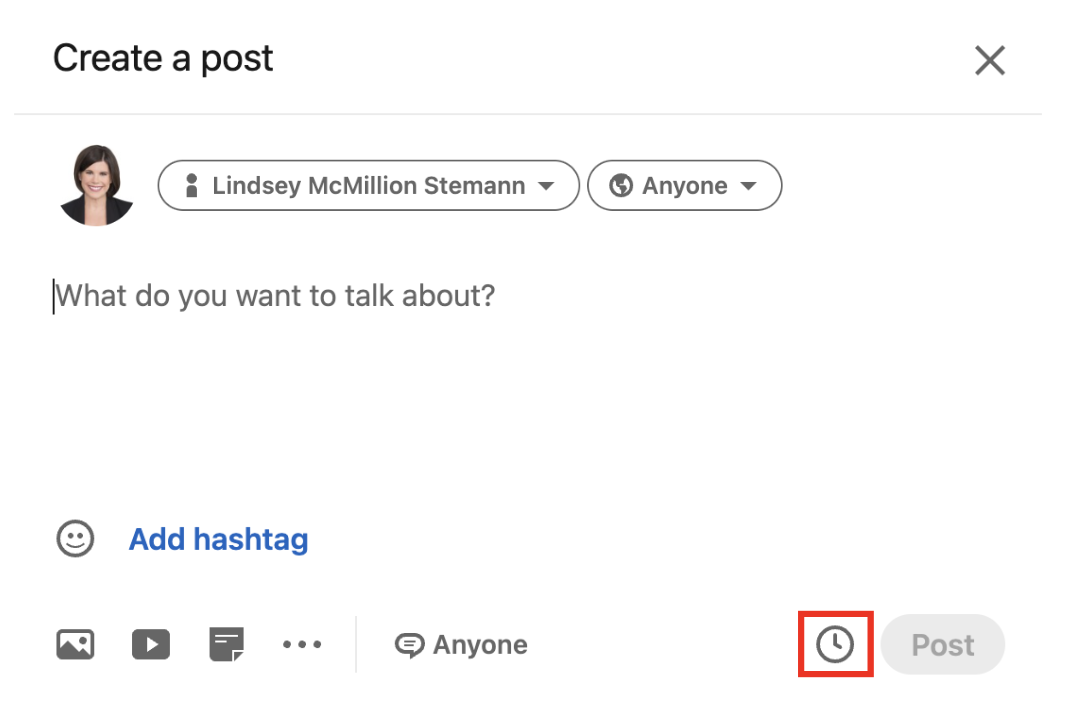Add a video using the play icon
The width and height of the screenshot is (1070, 708).
(x=151, y=645)
